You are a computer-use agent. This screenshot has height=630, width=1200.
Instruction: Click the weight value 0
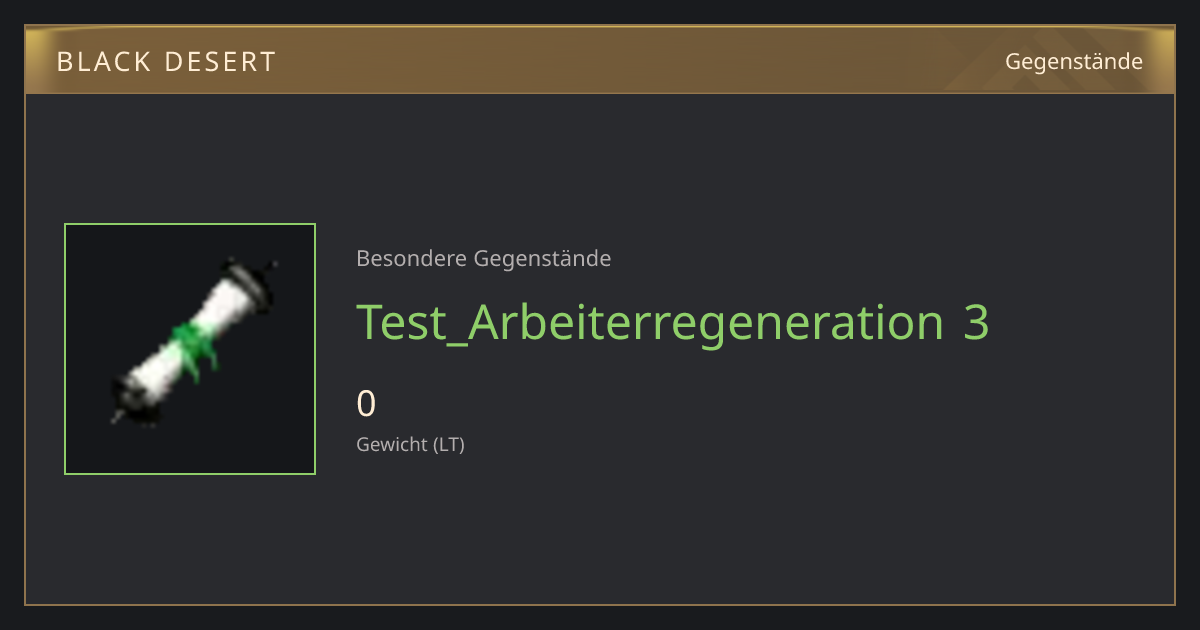coord(366,404)
